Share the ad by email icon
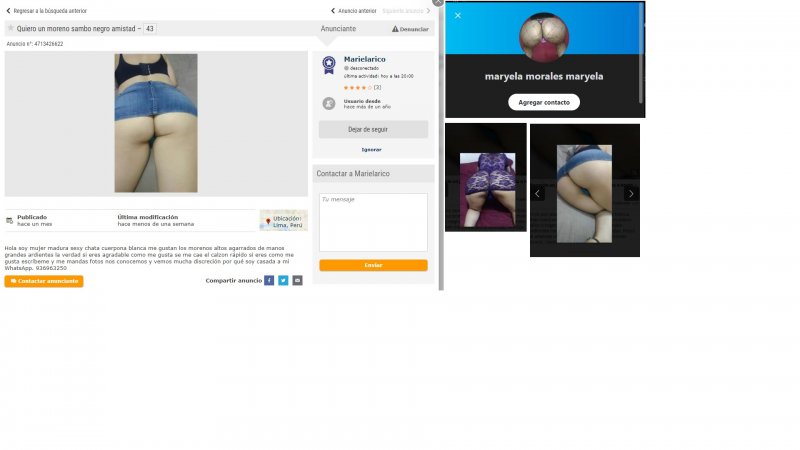The width and height of the screenshot is (800, 450). pyautogui.click(x=297, y=281)
